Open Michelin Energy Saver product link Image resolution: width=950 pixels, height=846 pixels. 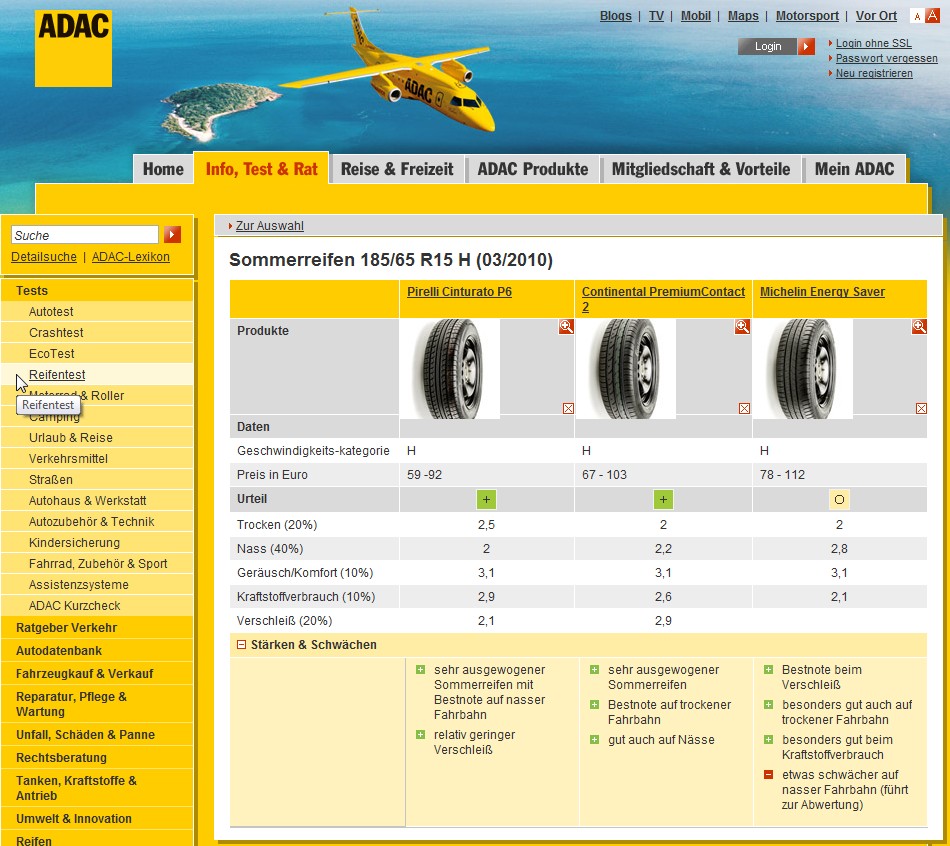pyautogui.click(x=822, y=291)
